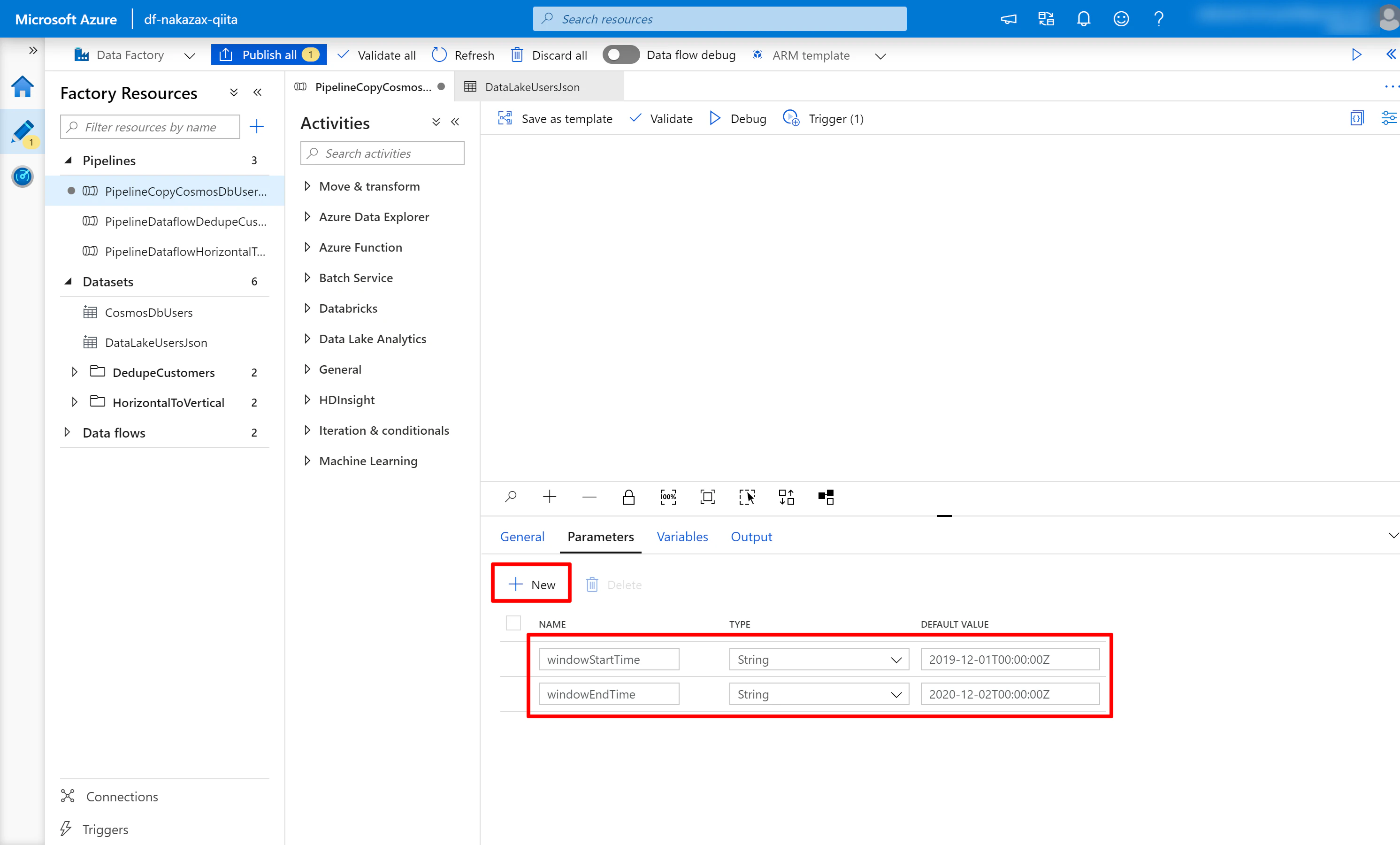Focus the Search resources field

click(719, 19)
